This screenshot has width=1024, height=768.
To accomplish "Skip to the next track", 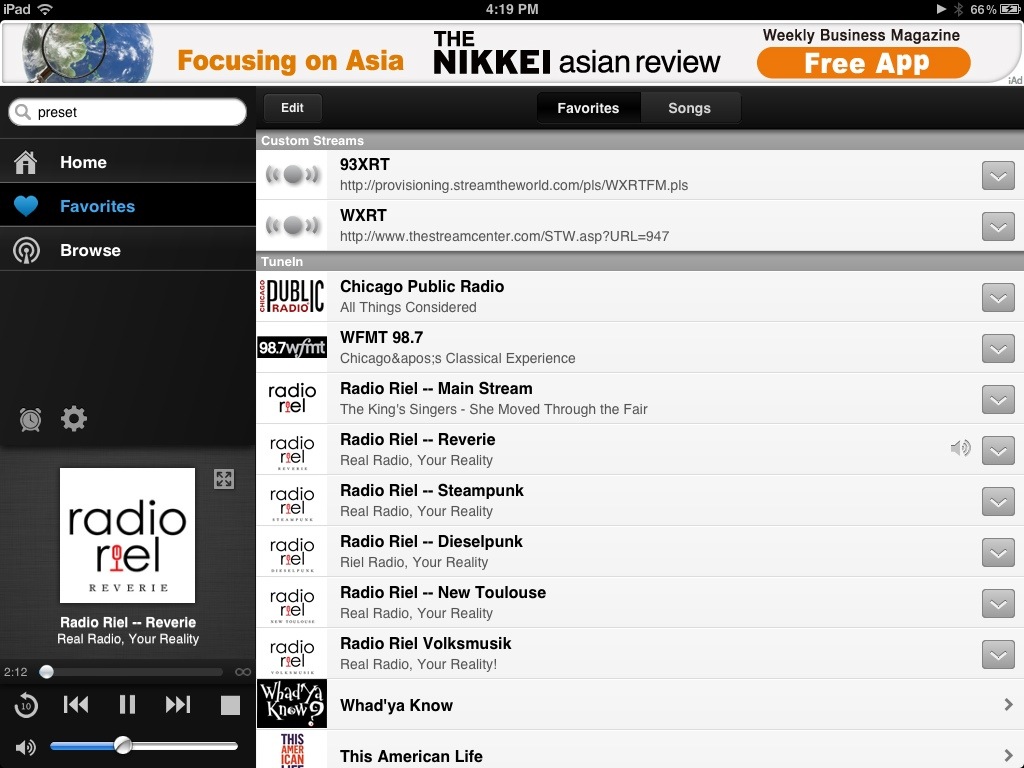I will pos(178,705).
